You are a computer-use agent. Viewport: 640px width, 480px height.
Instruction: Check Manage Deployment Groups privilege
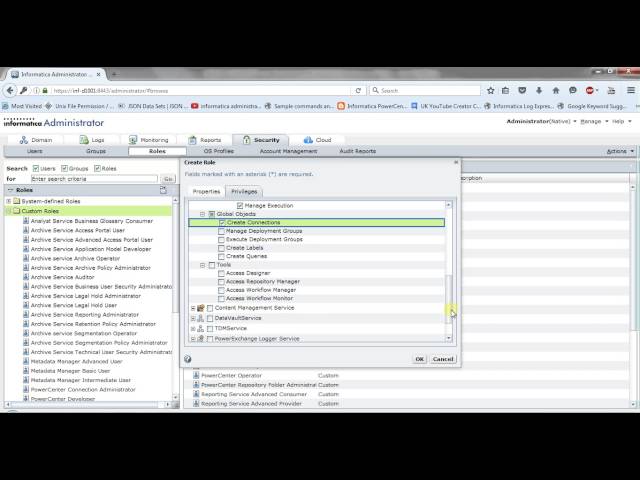point(221,231)
